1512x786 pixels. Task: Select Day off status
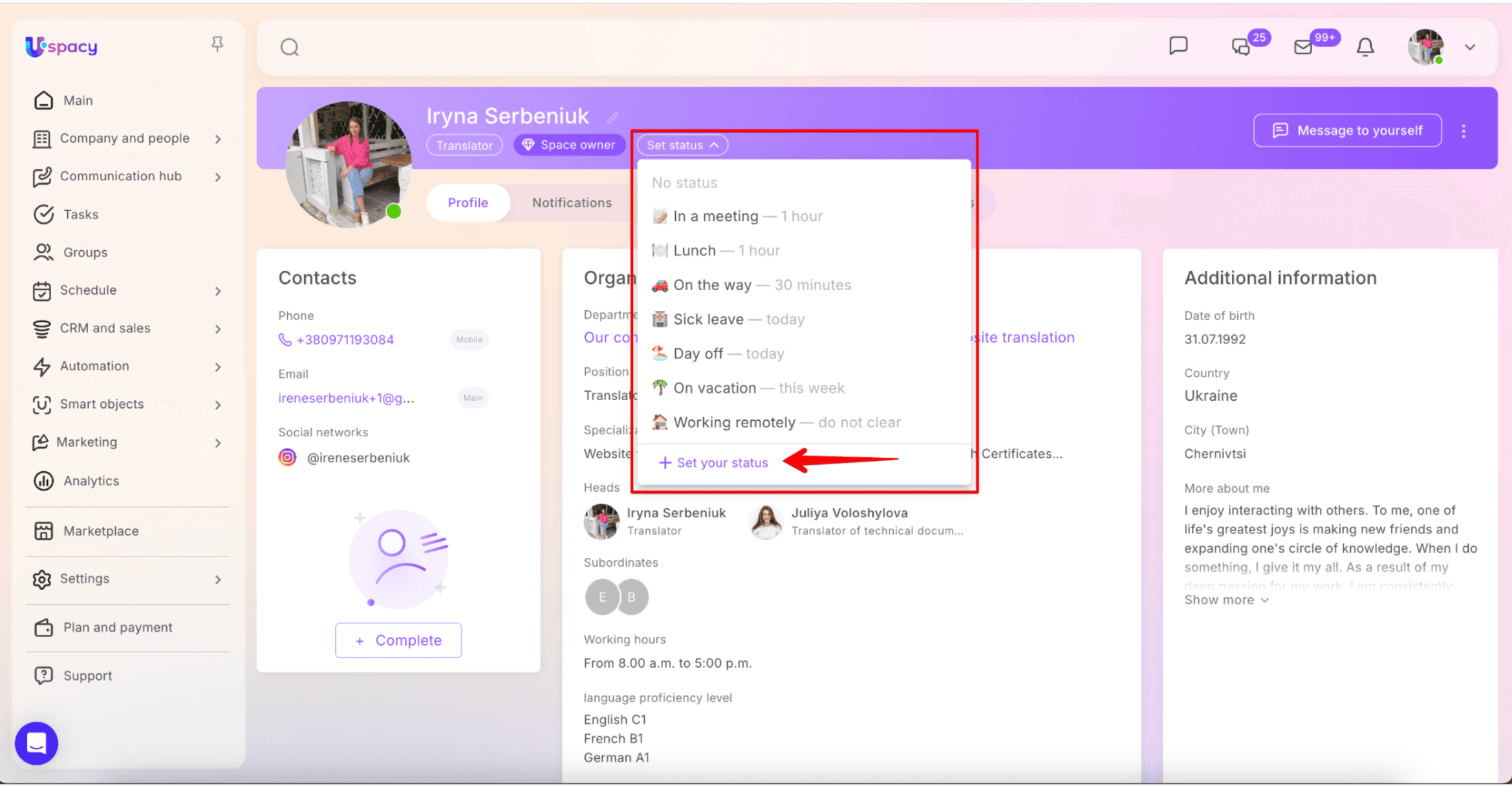803,354
